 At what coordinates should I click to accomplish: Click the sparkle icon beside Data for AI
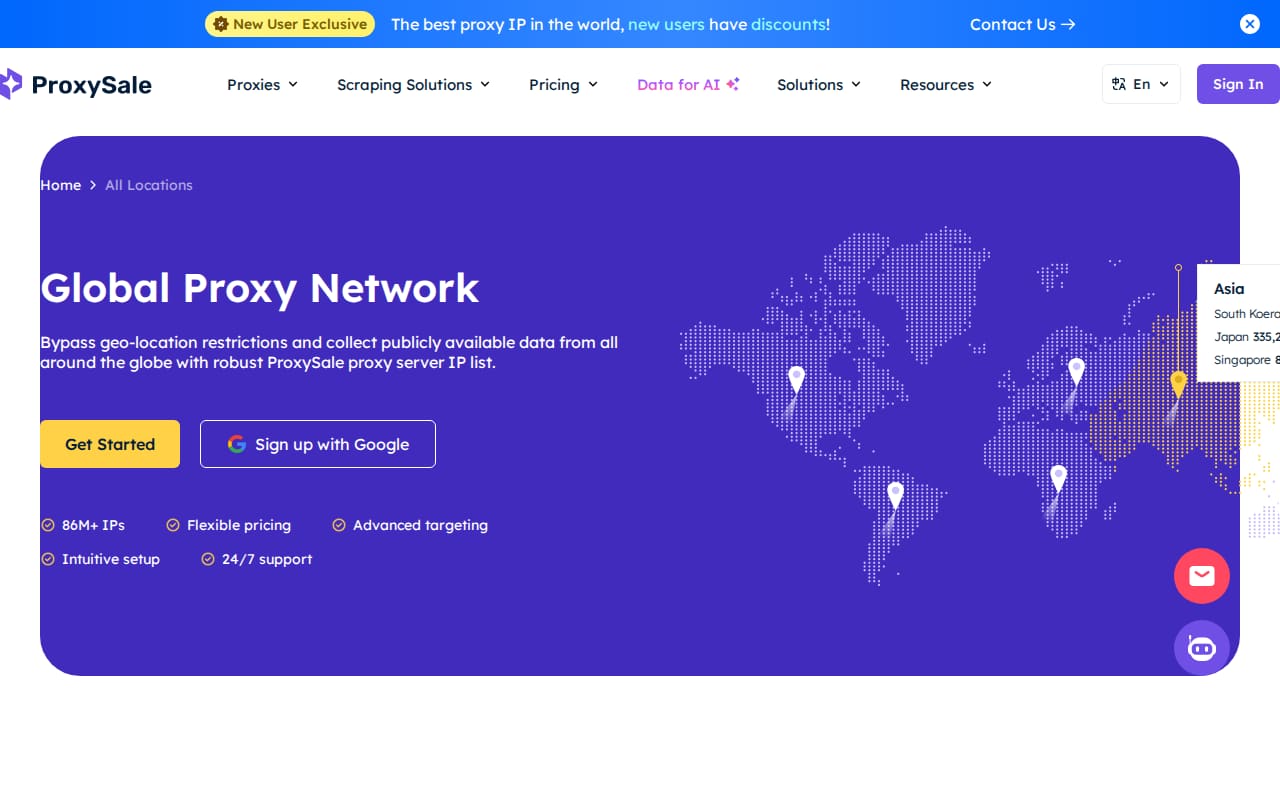point(733,84)
